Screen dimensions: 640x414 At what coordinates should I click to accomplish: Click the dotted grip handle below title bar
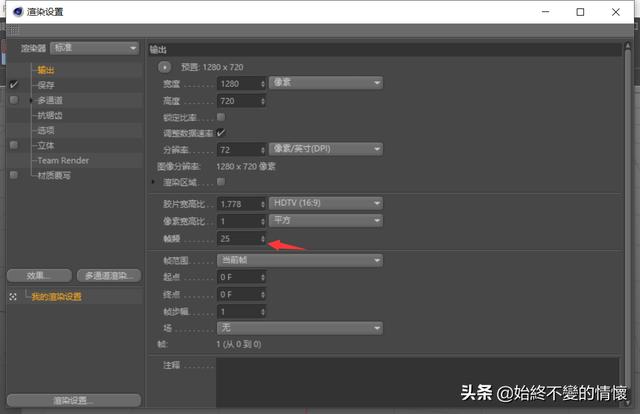click(14, 29)
